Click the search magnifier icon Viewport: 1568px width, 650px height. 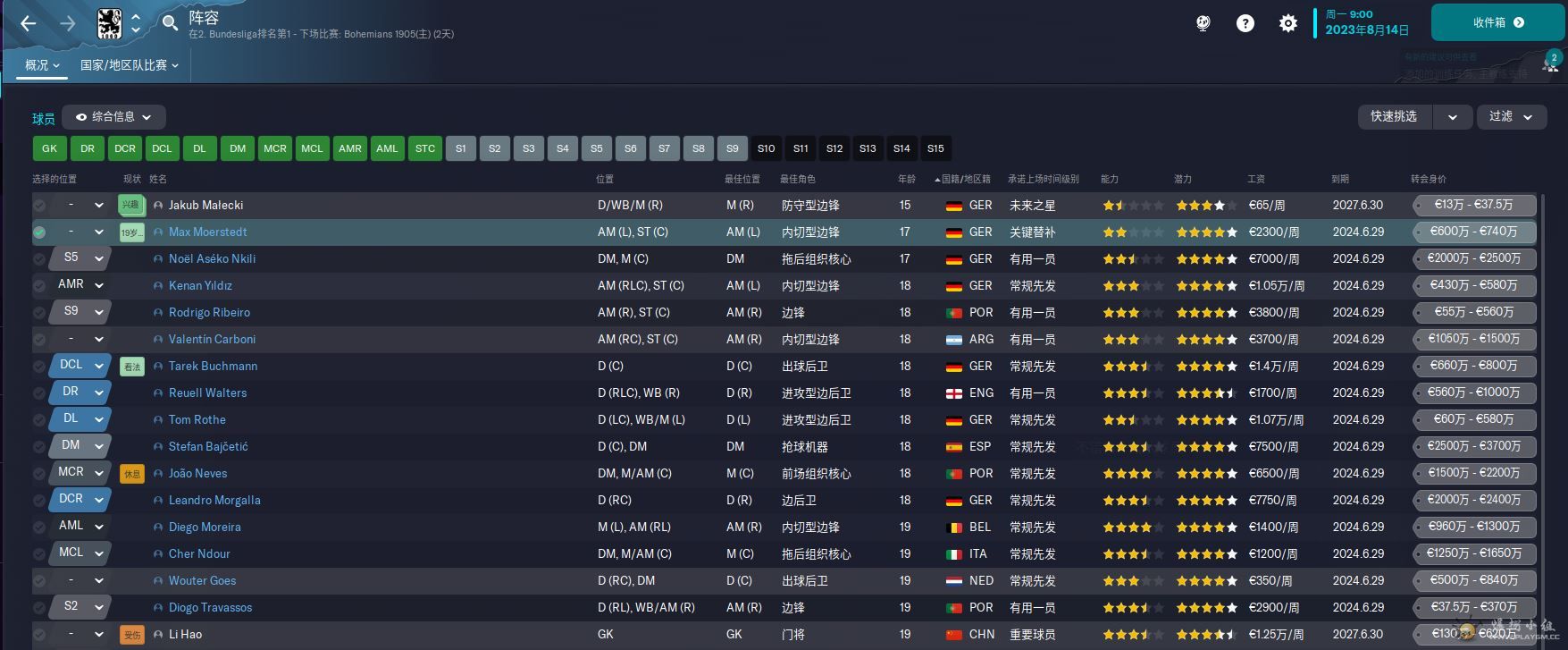point(170,23)
